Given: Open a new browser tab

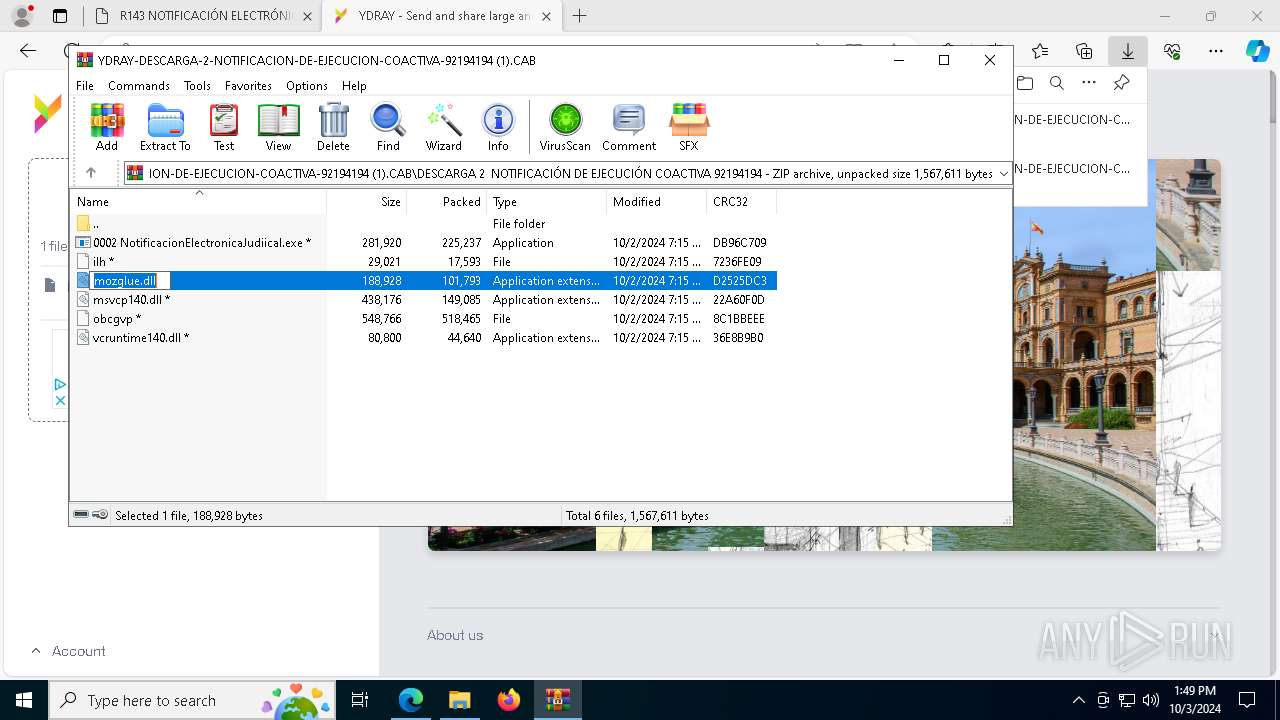Looking at the screenshot, I should 579,16.
